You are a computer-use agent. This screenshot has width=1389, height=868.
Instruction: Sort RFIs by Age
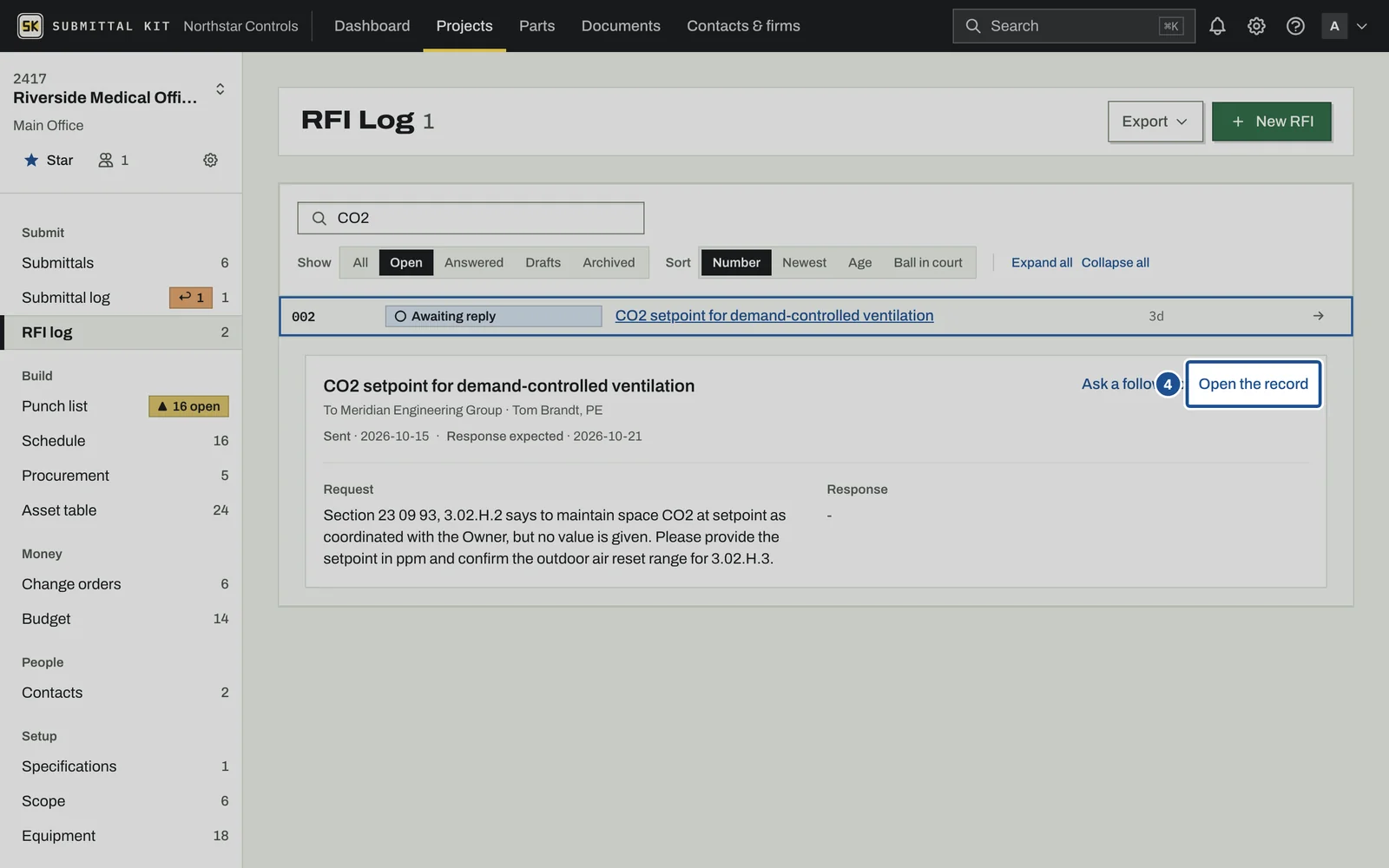(859, 262)
